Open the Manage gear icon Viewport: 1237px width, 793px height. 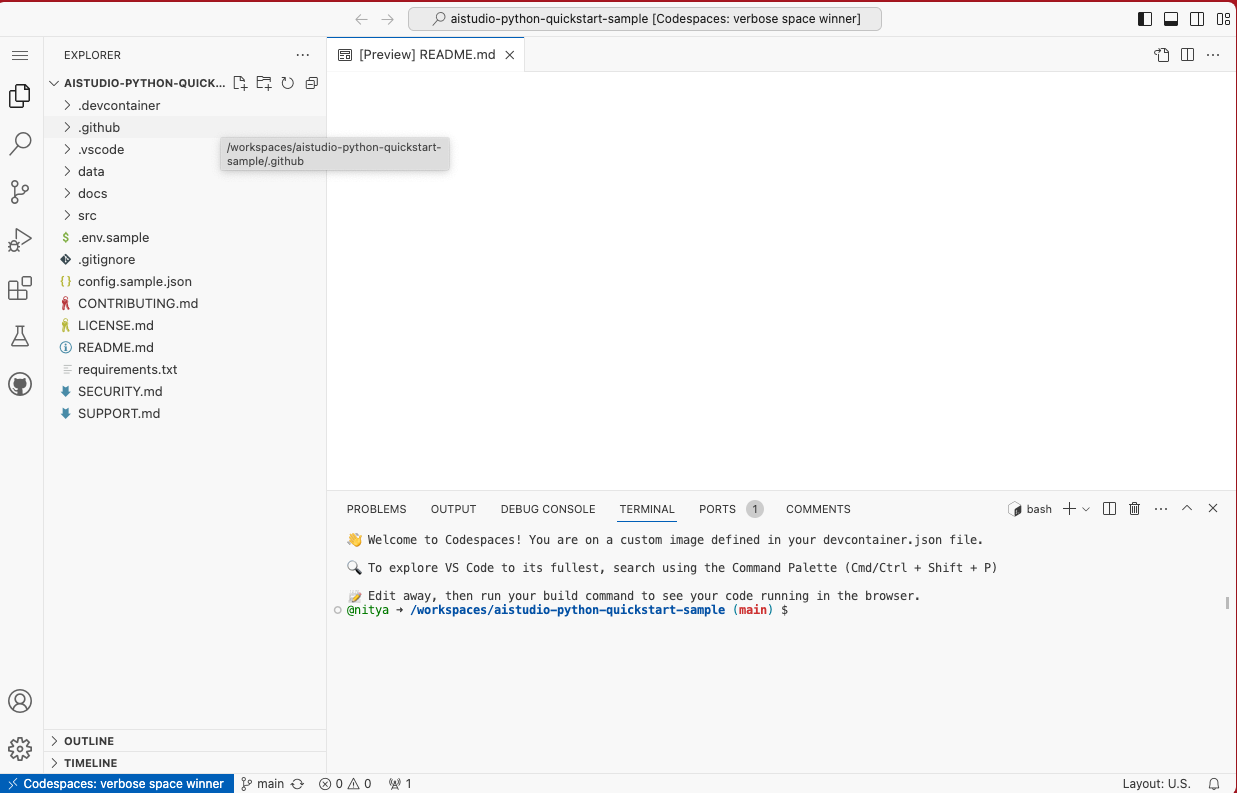click(20, 749)
